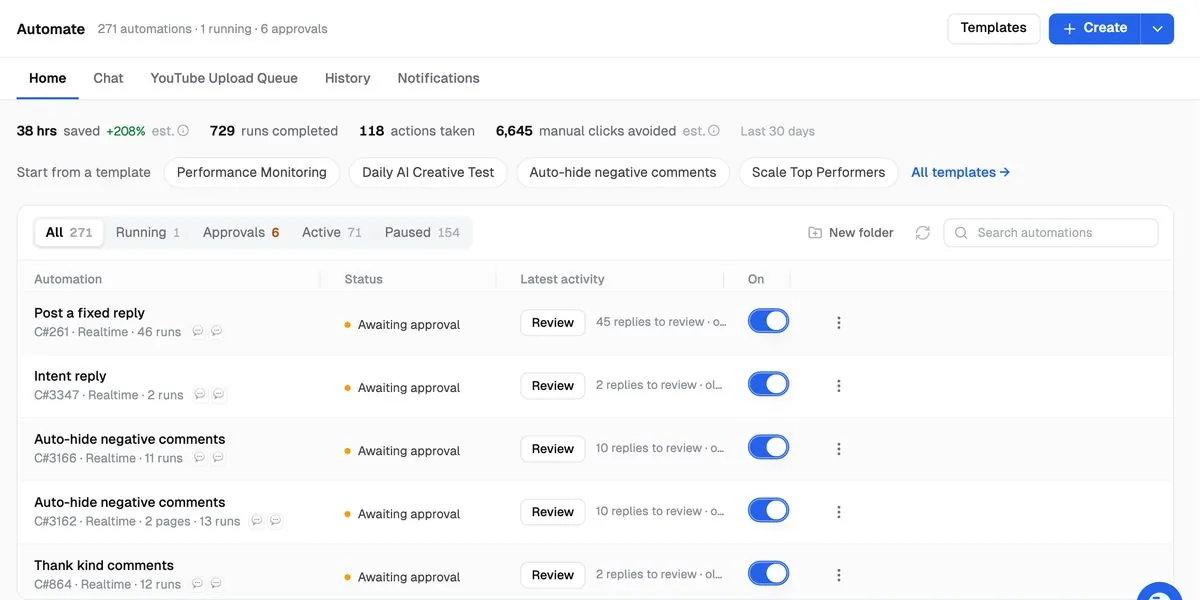
Task: Review replies for Intent reply
Action: click(553, 386)
